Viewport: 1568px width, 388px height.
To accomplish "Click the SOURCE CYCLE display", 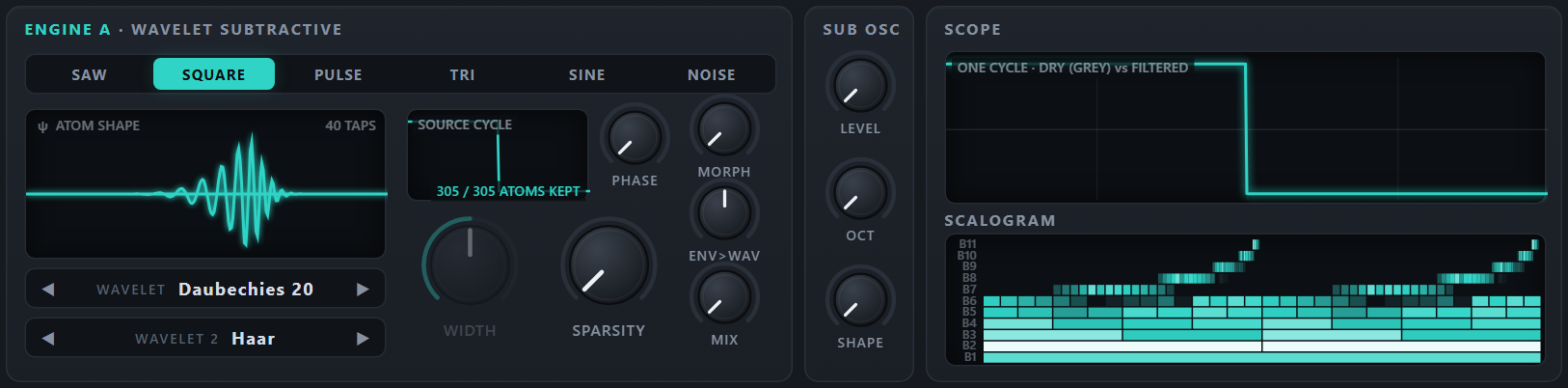I will pos(498,155).
